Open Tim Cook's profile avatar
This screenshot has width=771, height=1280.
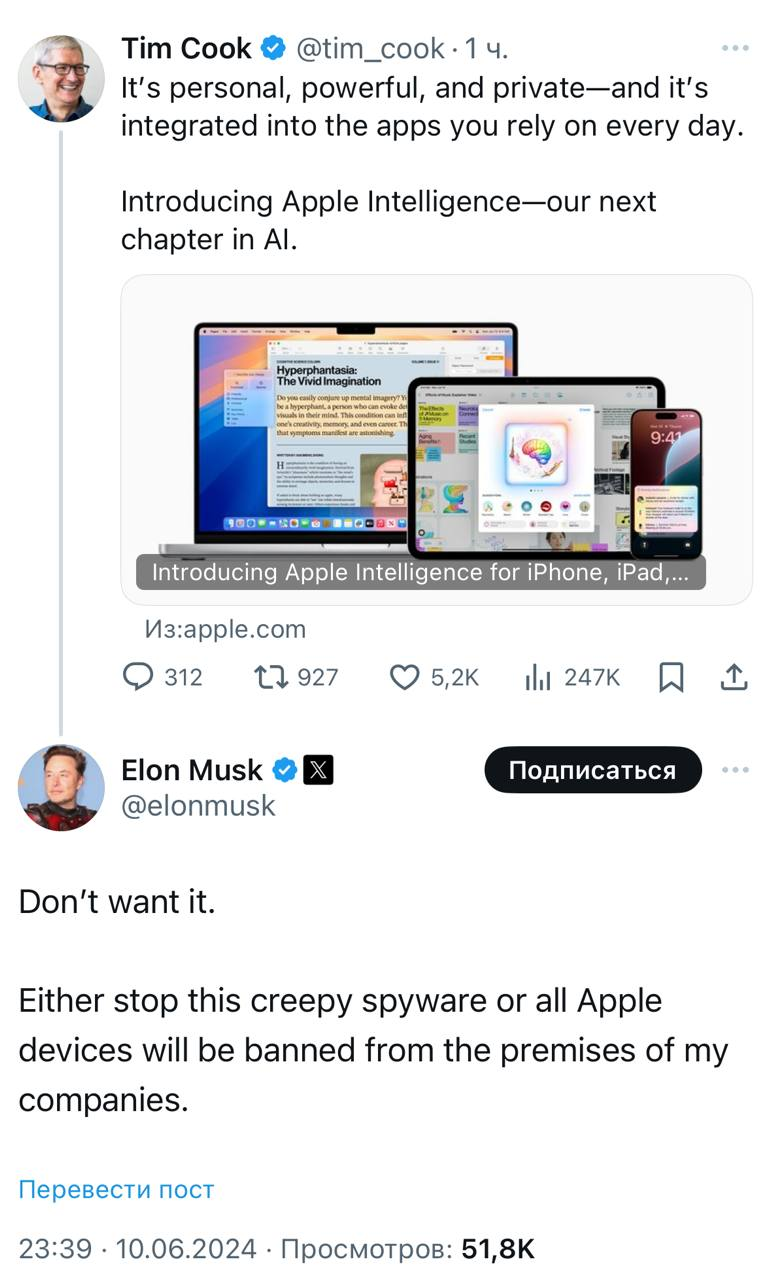60,78
